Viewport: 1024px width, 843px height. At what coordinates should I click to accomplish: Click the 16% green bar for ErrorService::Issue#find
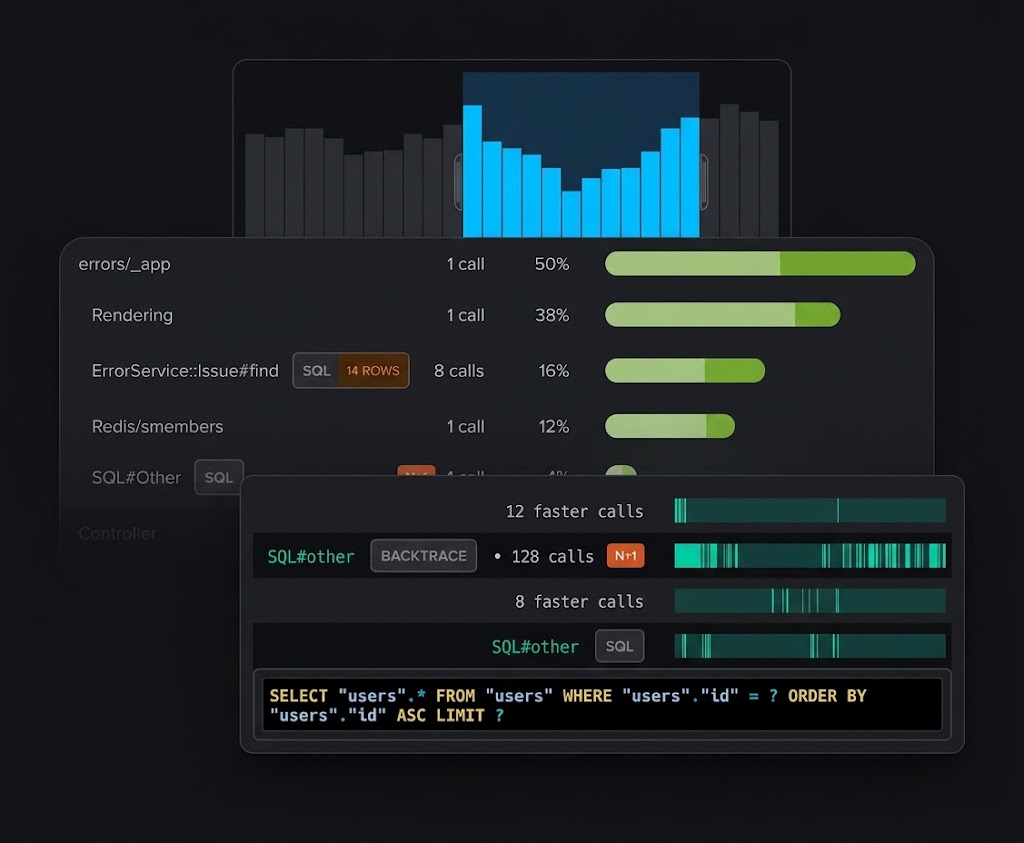(685, 370)
